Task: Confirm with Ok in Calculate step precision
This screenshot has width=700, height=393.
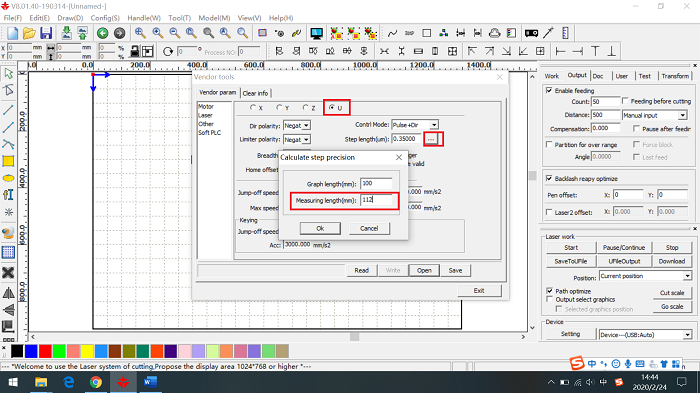Action: pos(320,228)
